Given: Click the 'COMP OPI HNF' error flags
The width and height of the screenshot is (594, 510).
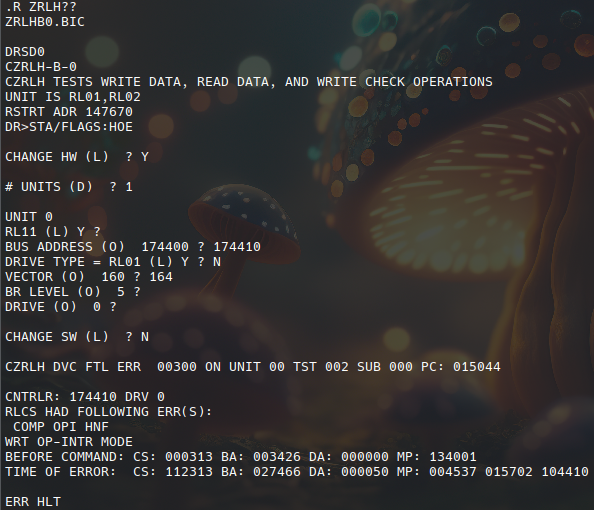Looking at the screenshot, I should [61, 427].
